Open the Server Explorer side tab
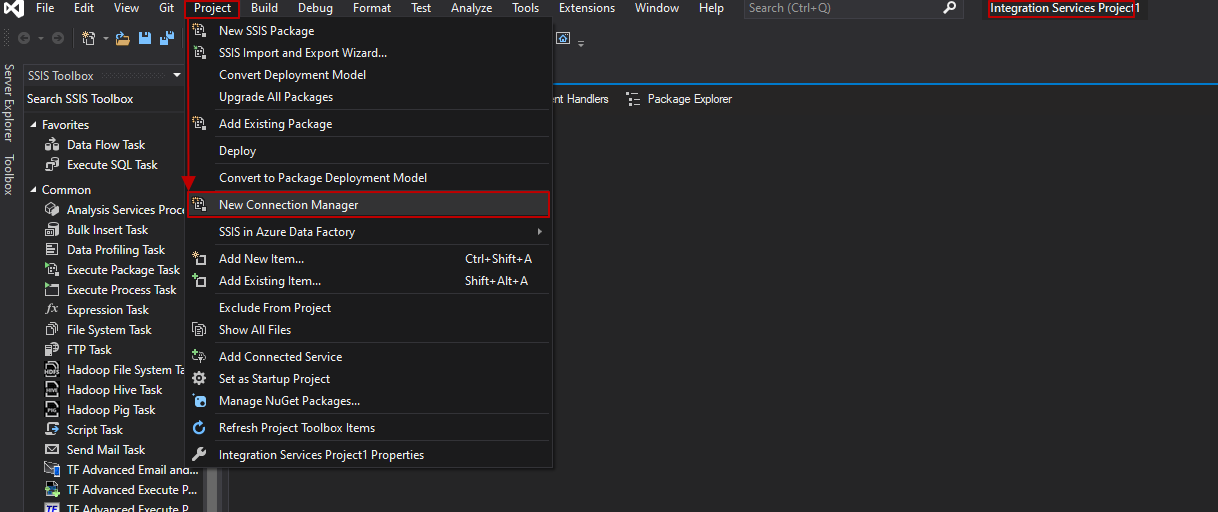The image size is (1218, 512). tap(9, 103)
